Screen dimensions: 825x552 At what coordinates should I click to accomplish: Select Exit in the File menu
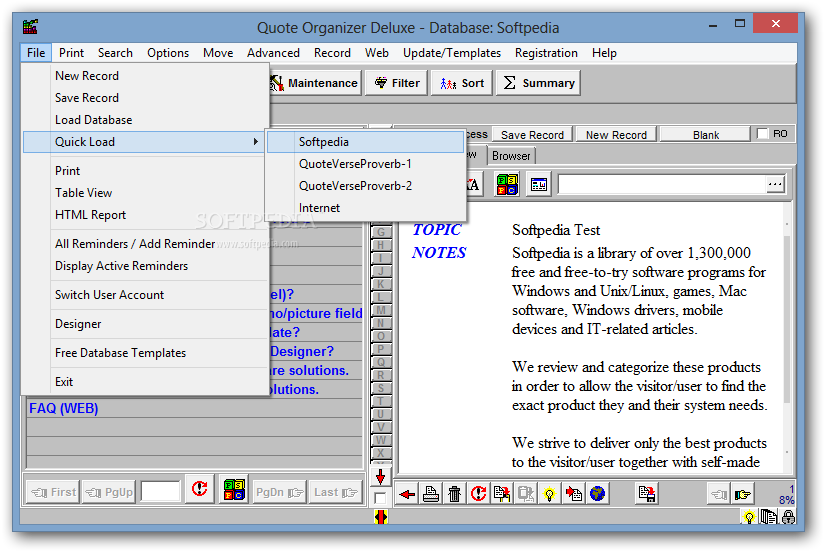[x=145, y=382]
